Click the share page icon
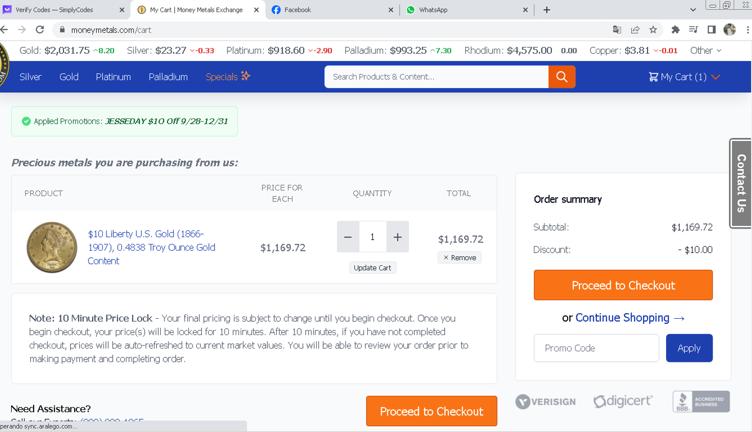Viewport: 752px width, 432px height. tap(635, 30)
